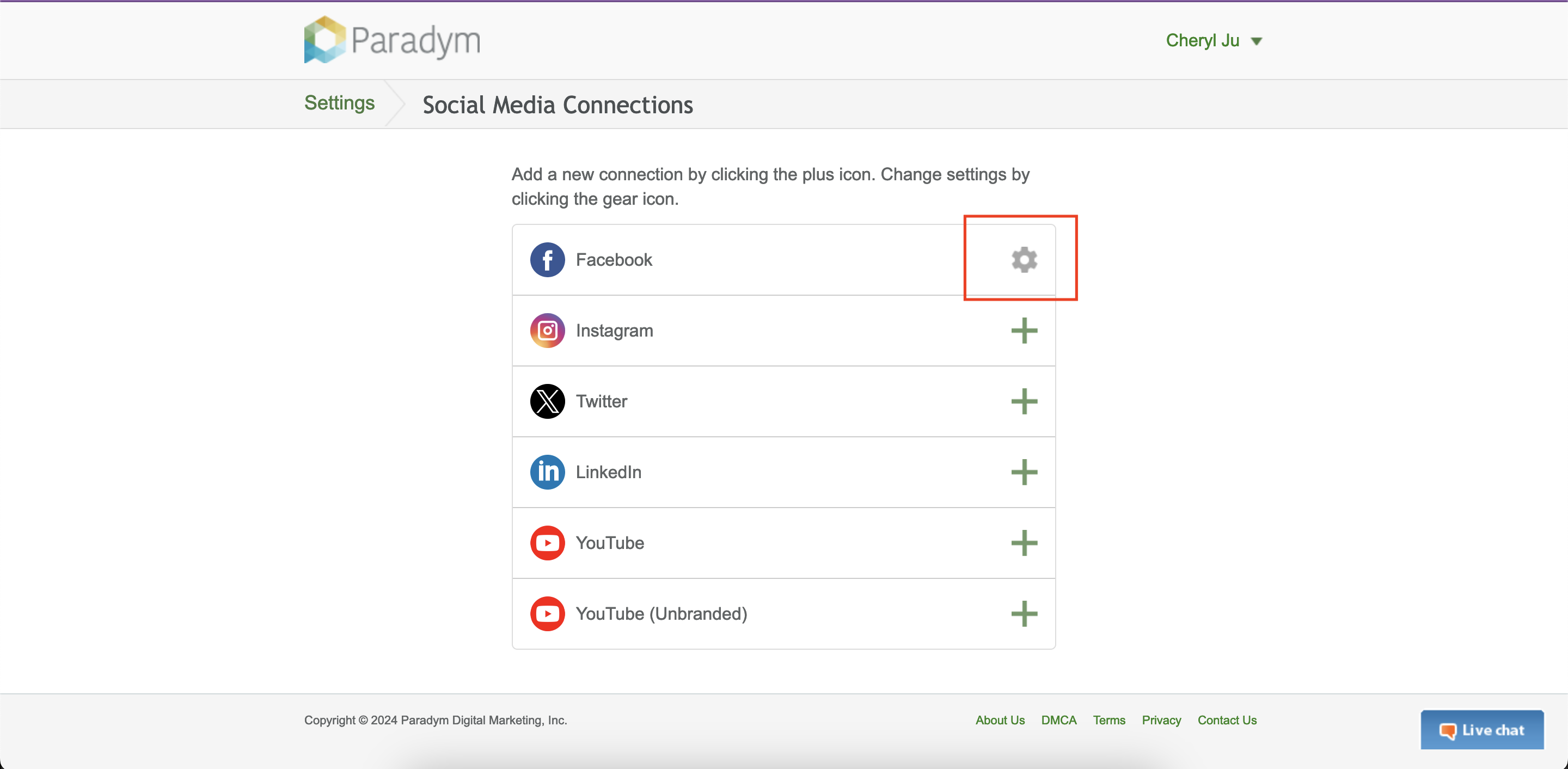Open the DMCA footer link
Viewport: 1568px width, 769px height.
1058,719
